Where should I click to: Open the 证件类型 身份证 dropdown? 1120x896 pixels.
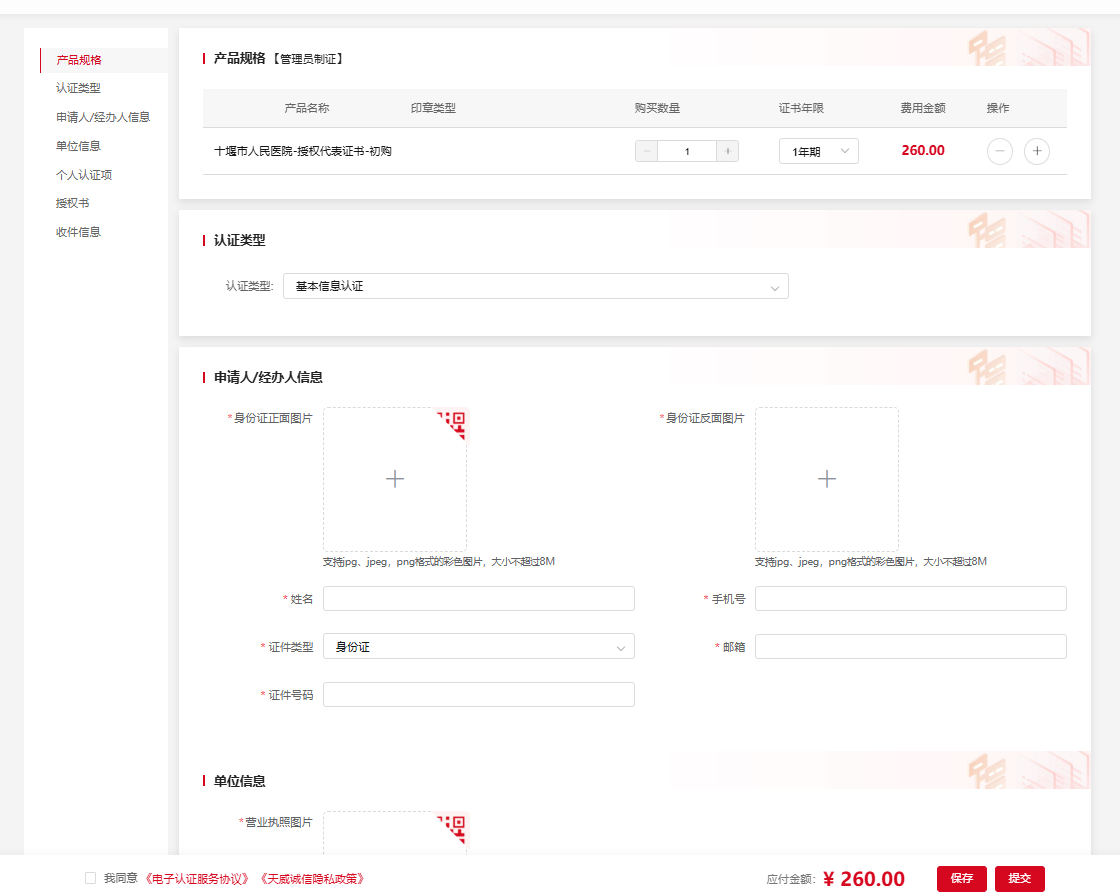(478, 647)
